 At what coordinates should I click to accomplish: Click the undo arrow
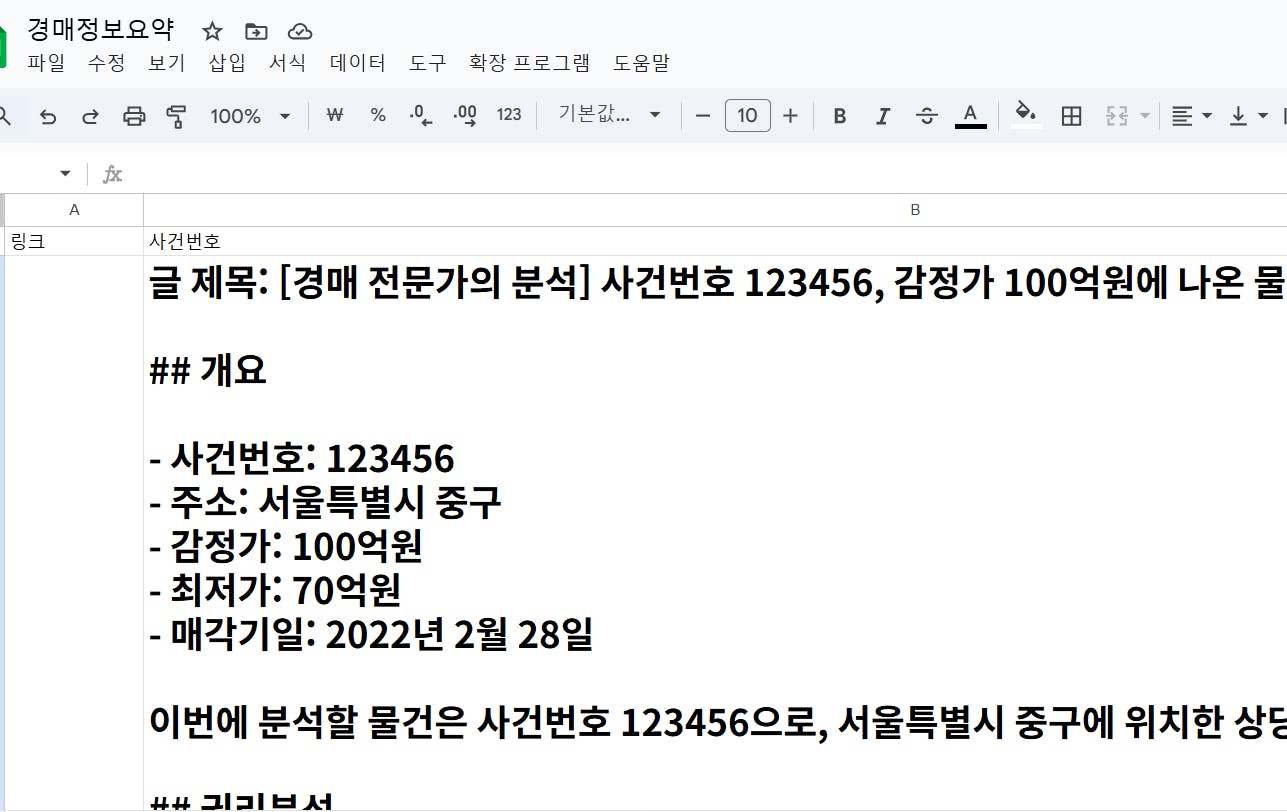pos(48,116)
